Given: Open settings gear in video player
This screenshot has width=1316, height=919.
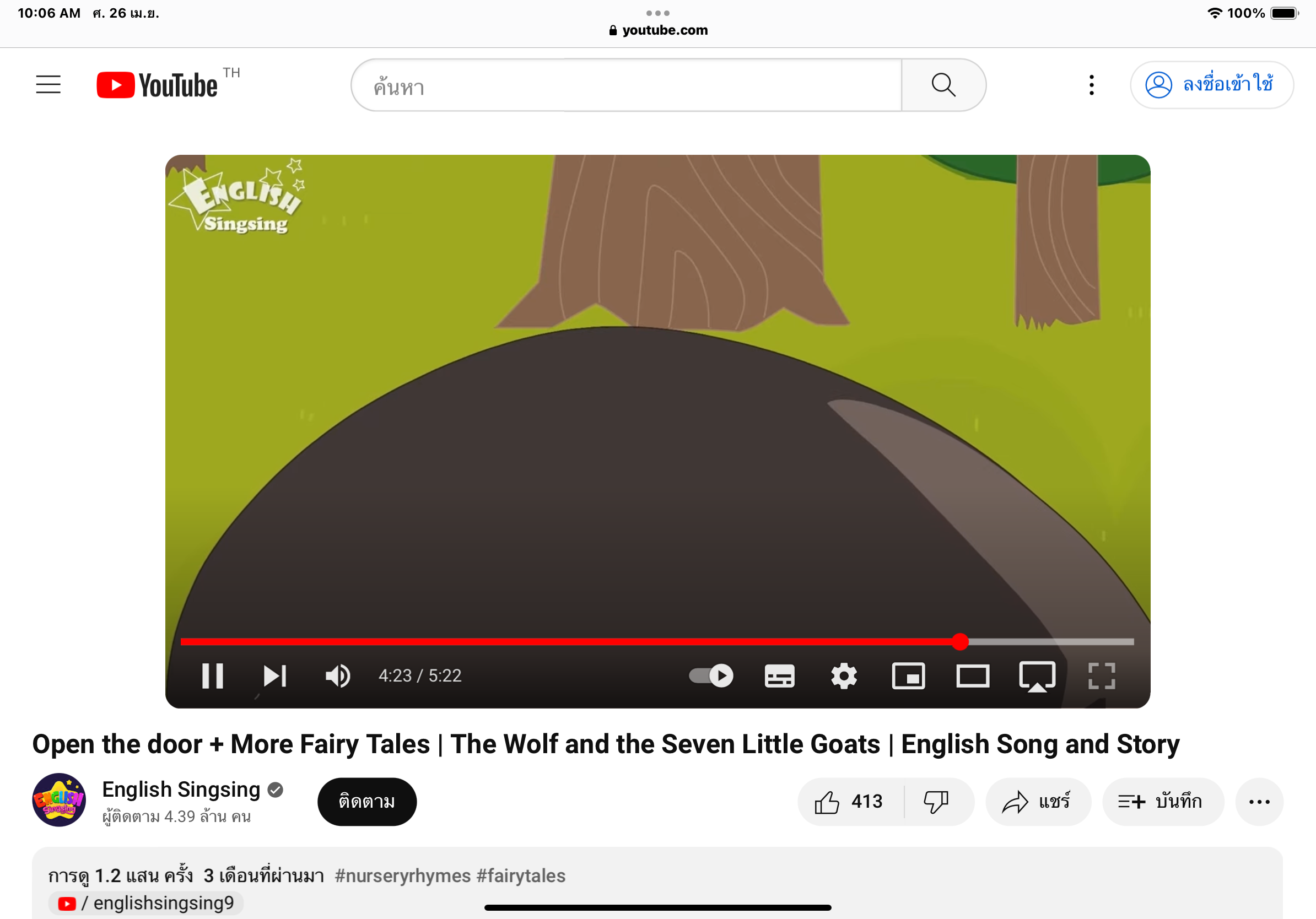Looking at the screenshot, I should 844,676.
